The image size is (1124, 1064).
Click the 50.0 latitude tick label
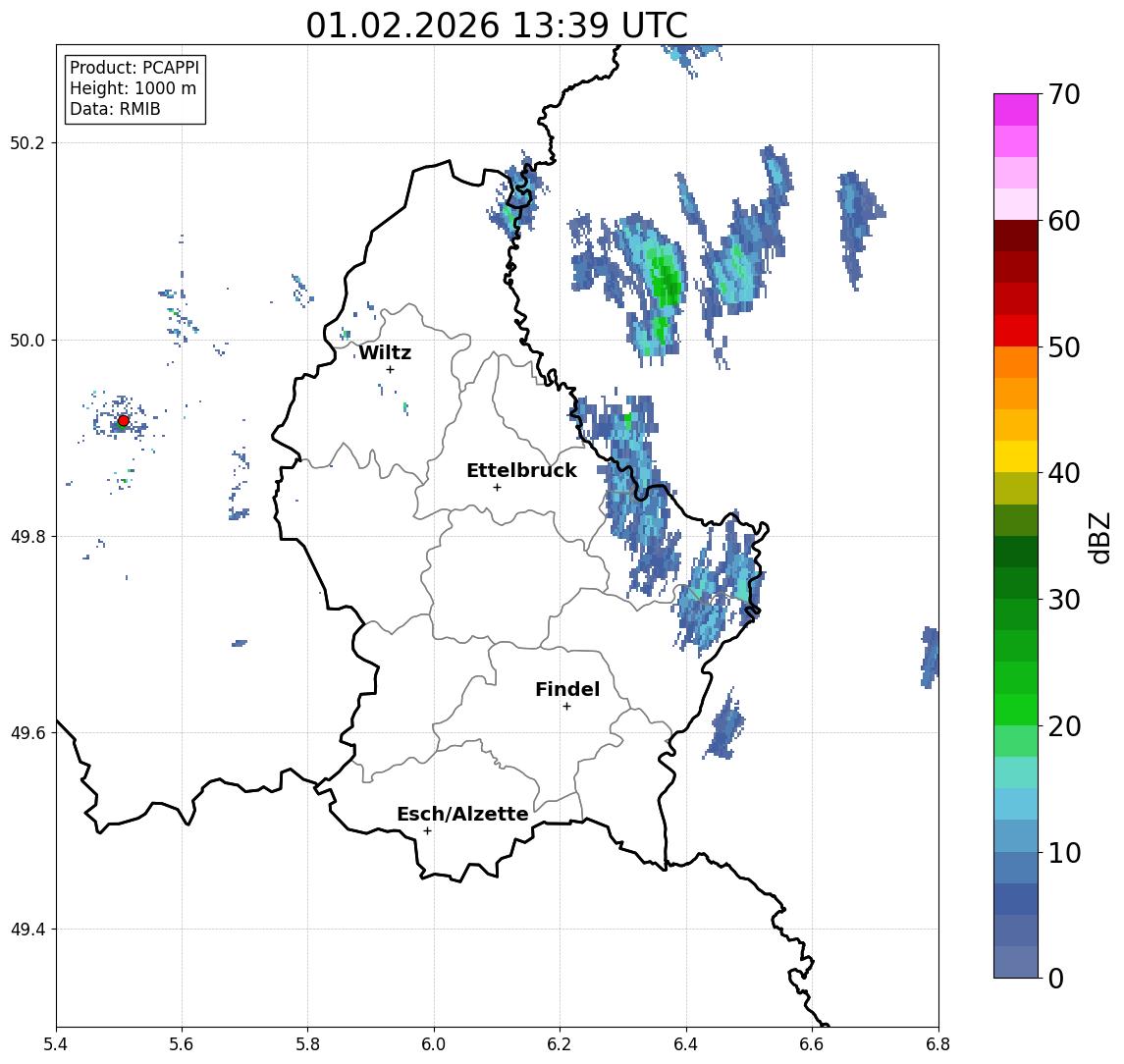pos(27,340)
